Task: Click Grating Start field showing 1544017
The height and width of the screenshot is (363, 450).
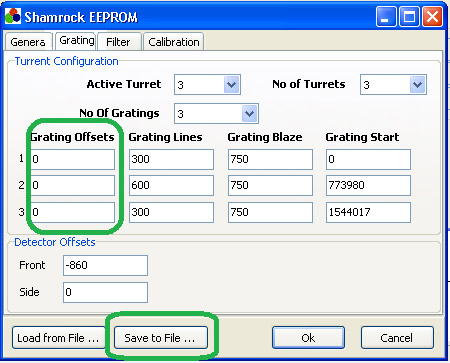Action: [x=368, y=212]
